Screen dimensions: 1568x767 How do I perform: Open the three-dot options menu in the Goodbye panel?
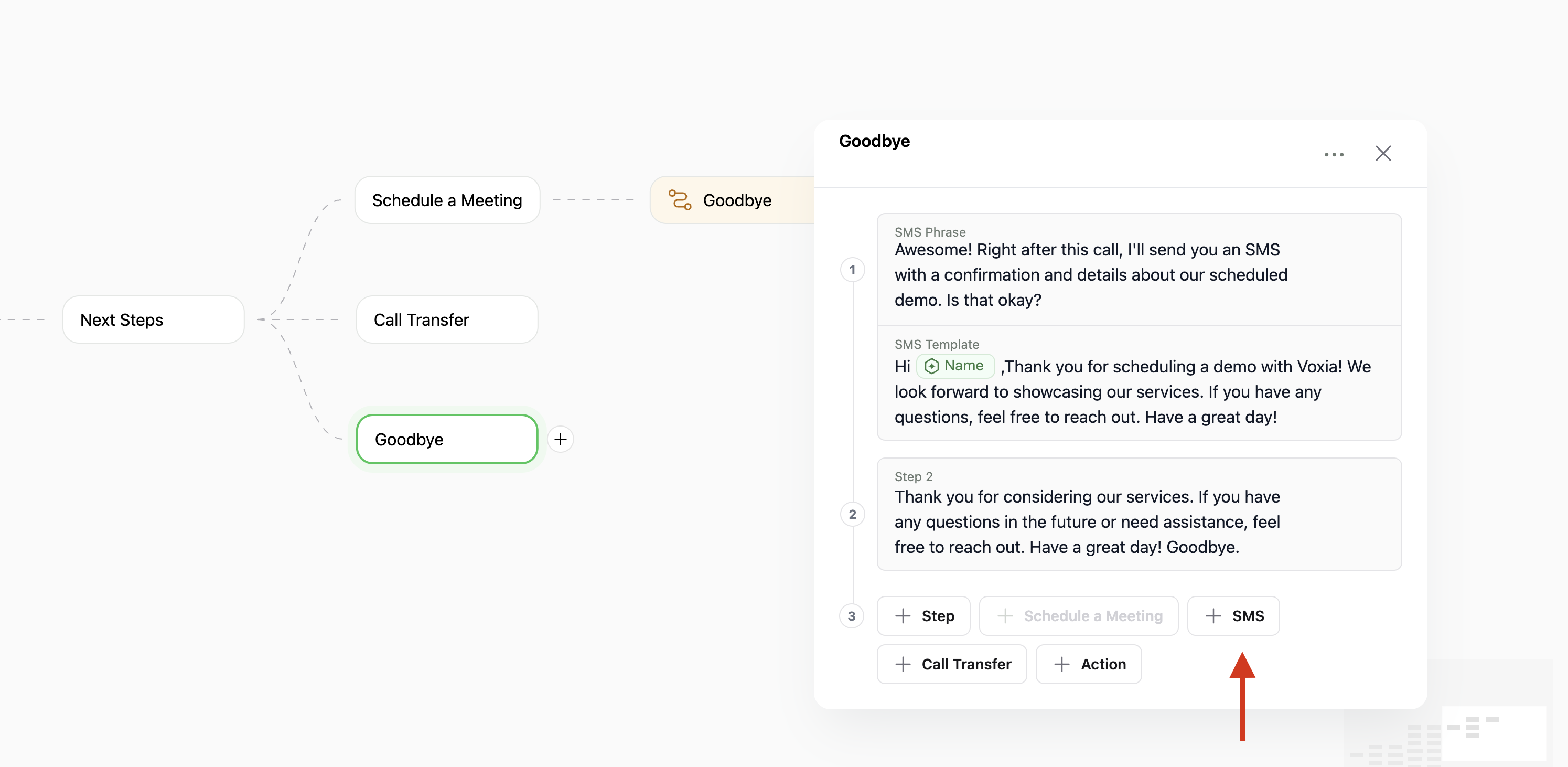pos(1334,154)
